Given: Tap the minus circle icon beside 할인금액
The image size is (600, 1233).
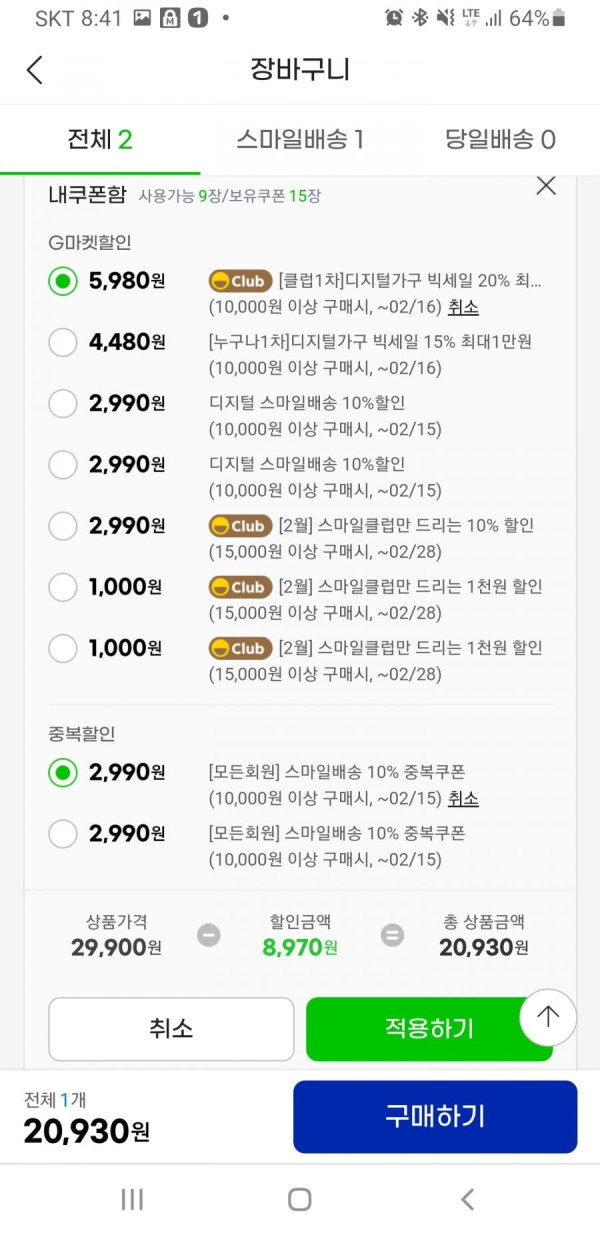Looking at the screenshot, I should tap(208, 935).
